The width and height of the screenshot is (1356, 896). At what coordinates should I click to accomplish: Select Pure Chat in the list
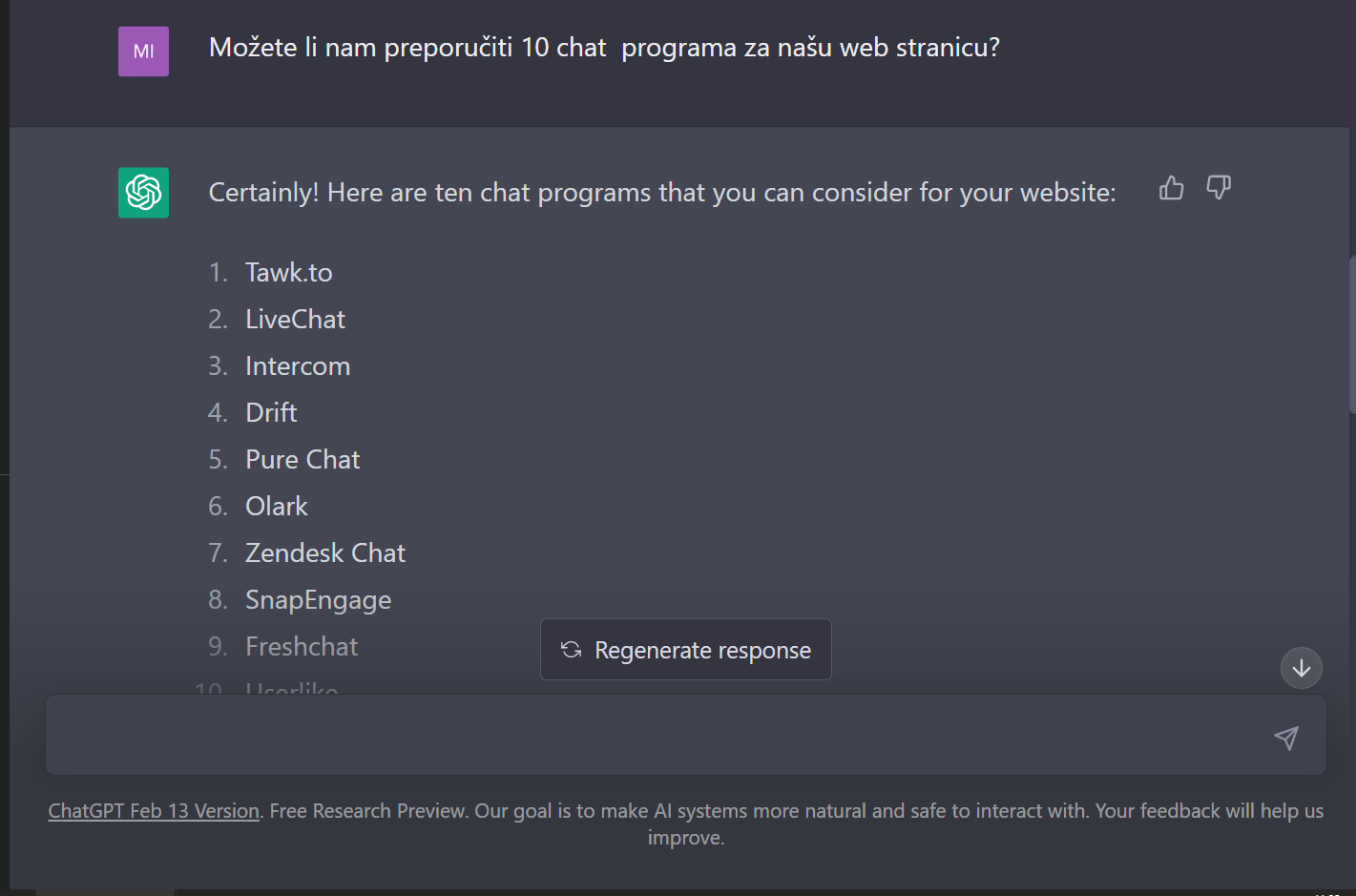click(x=302, y=460)
